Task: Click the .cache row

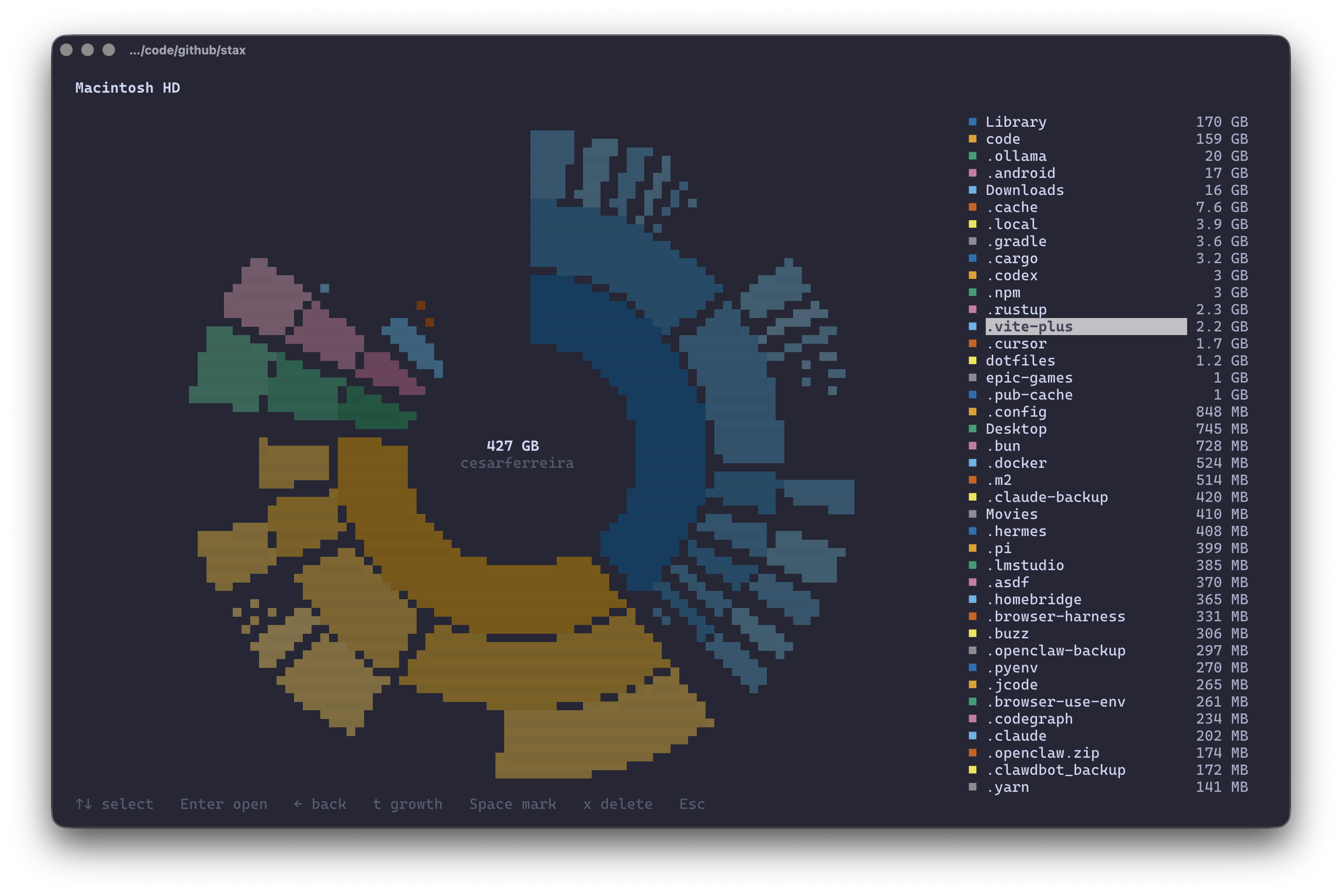Action: pos(1108,207)
